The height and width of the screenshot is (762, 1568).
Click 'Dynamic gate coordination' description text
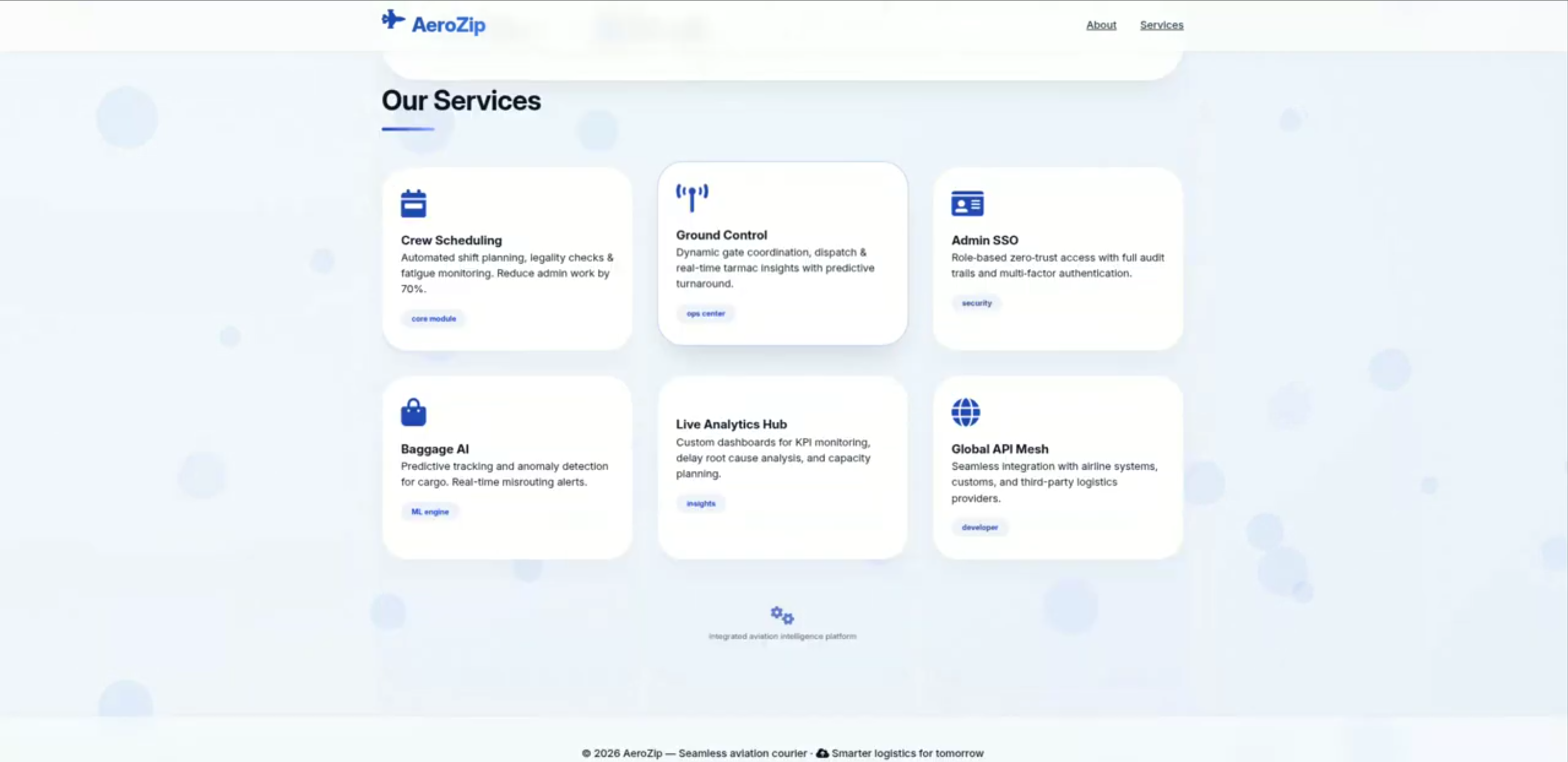pos(775,268)
